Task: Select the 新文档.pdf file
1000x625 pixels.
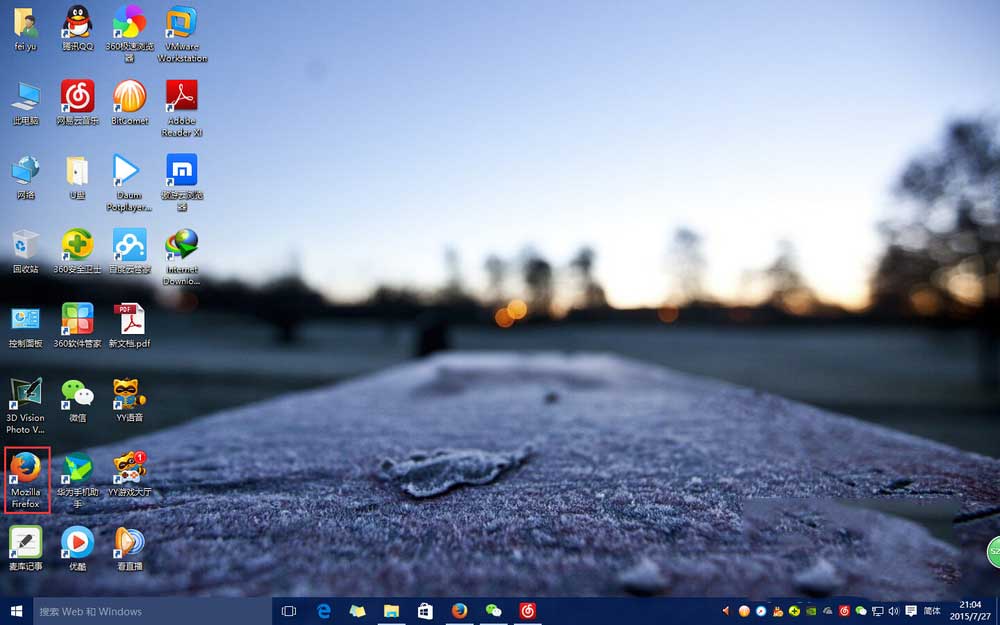Action: pos(129,326)
